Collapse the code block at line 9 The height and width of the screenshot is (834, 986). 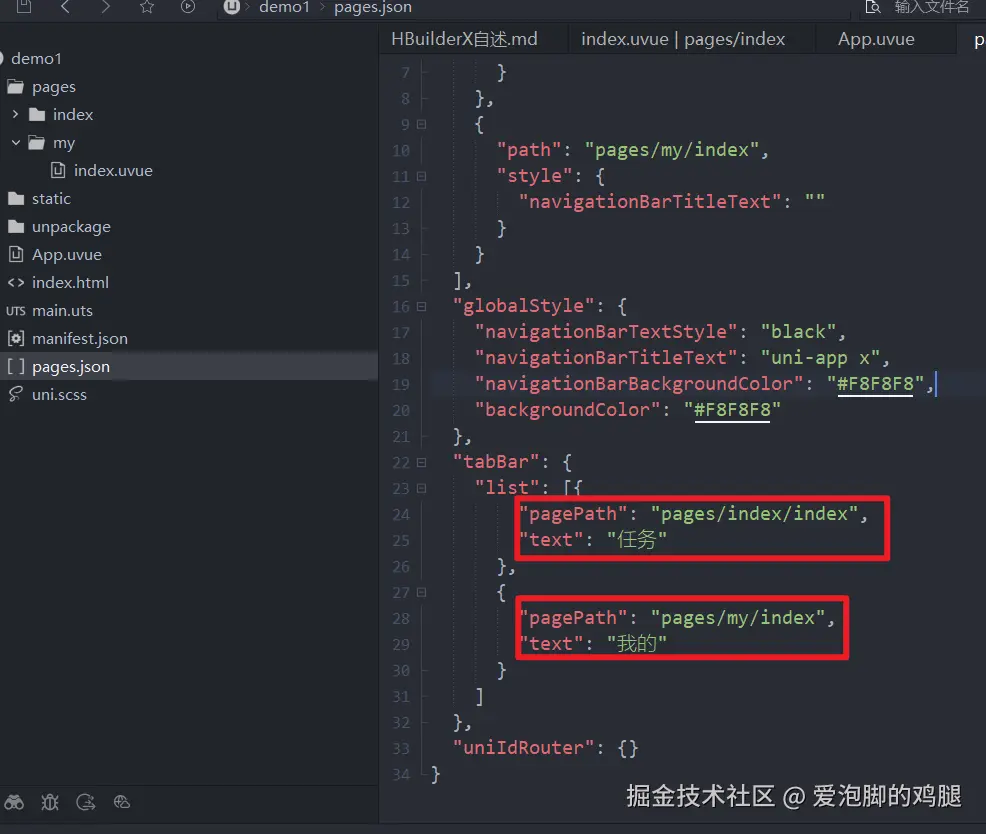(421, 124)
